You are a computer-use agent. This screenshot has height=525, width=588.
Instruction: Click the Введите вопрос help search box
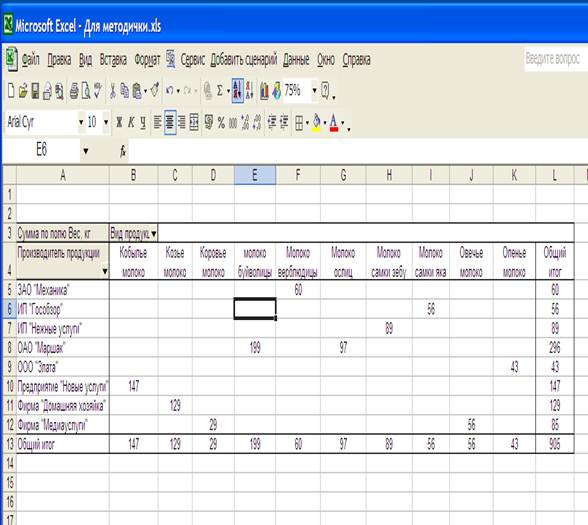(x=556, y=59)
